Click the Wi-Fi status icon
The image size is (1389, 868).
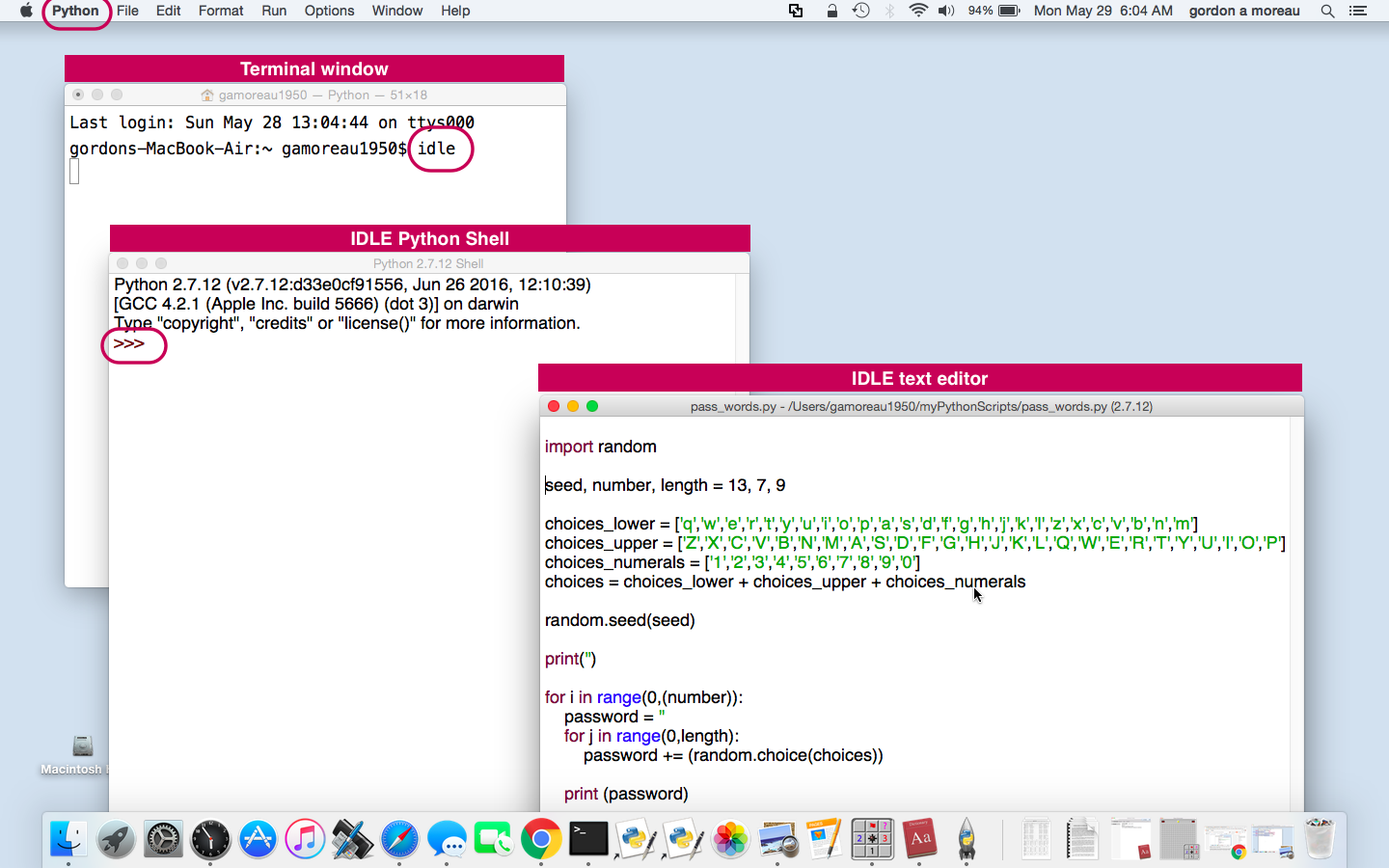(918, 11)
